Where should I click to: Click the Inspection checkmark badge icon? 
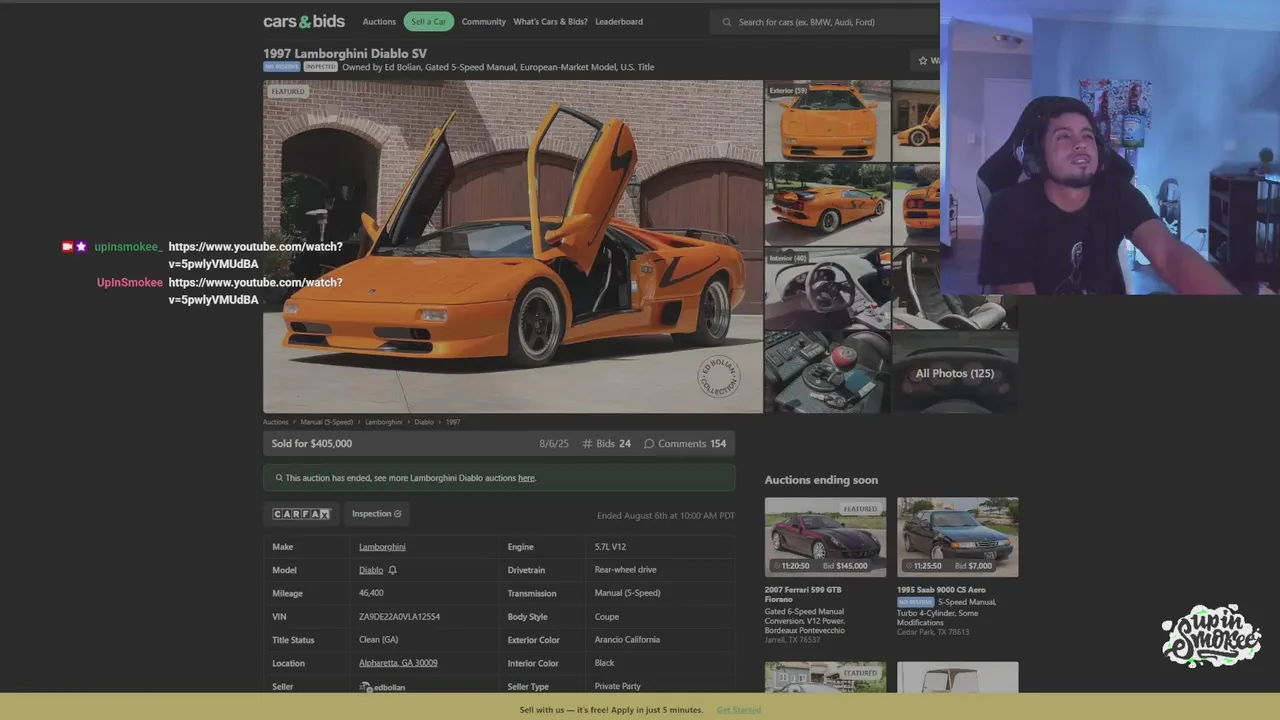[397, 514]
